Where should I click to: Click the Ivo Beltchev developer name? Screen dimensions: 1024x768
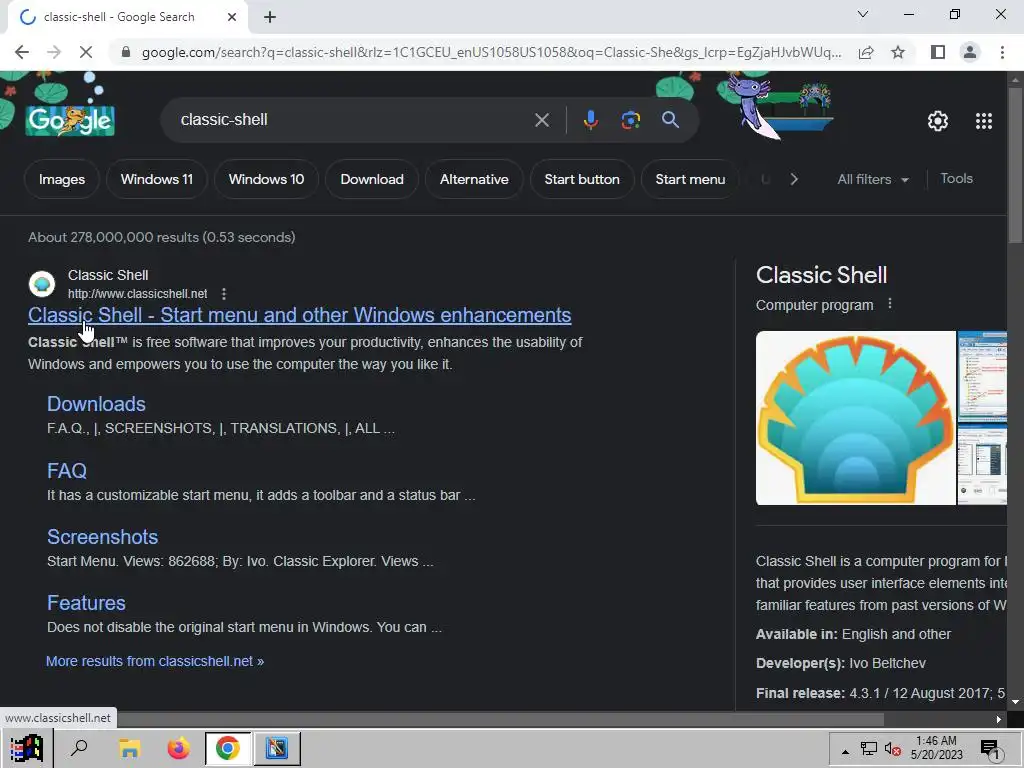[x=887, y=663]
